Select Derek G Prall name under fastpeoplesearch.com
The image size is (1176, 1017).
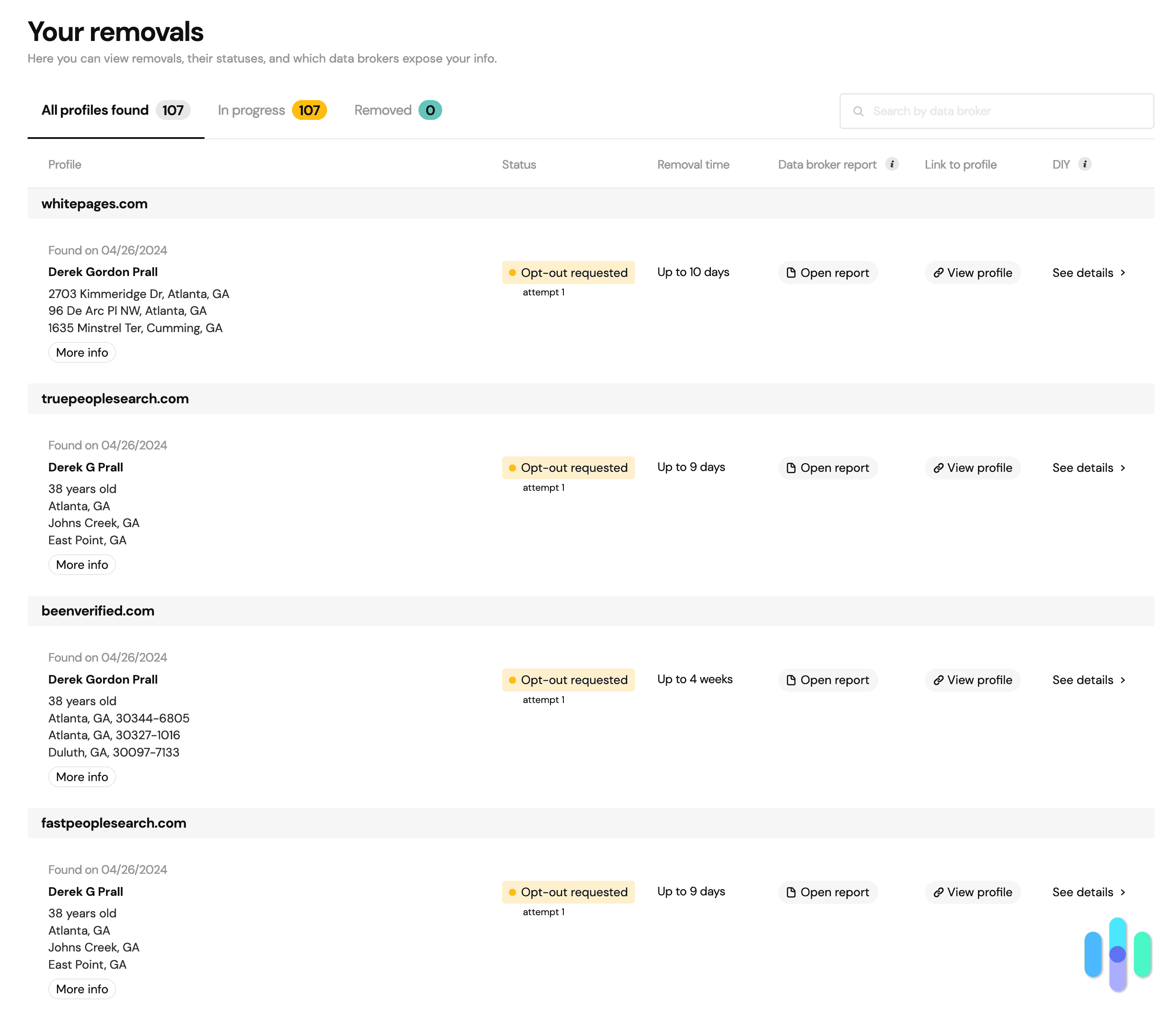pyautogui.click(x=86, y=892)
